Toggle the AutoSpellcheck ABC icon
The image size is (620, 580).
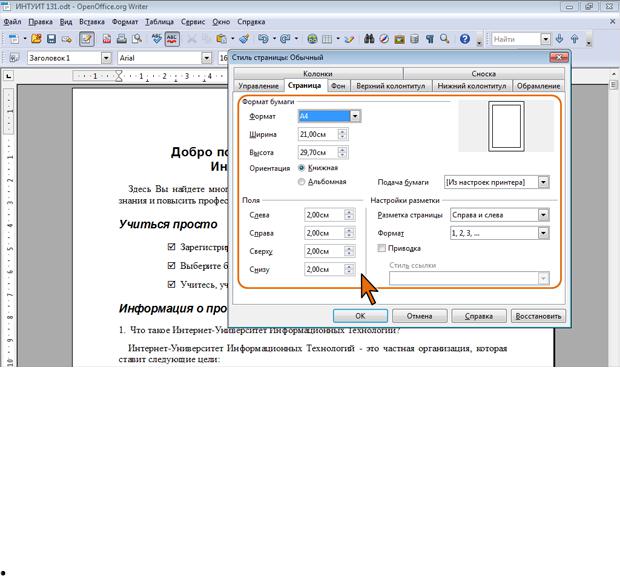click(x=172, y=39)
